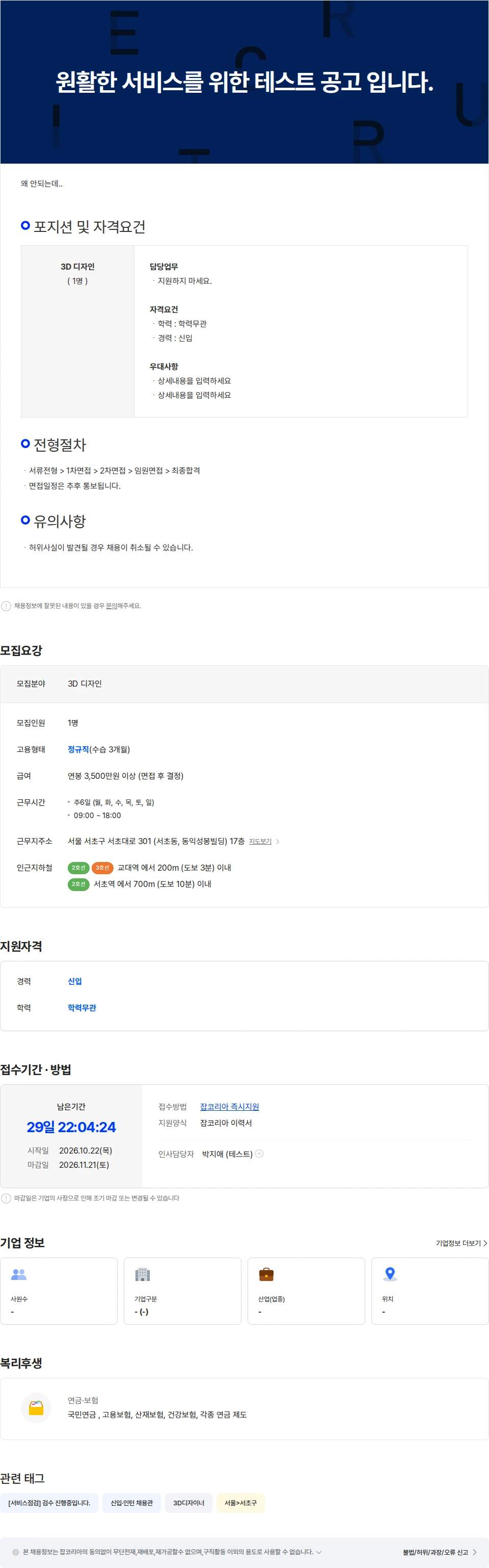Image resolution: width=489 pixels, height=1568 pixels.
Task: Click the info icon beside 마감일은 기업의 사정으로
Action: (6, 1198)
